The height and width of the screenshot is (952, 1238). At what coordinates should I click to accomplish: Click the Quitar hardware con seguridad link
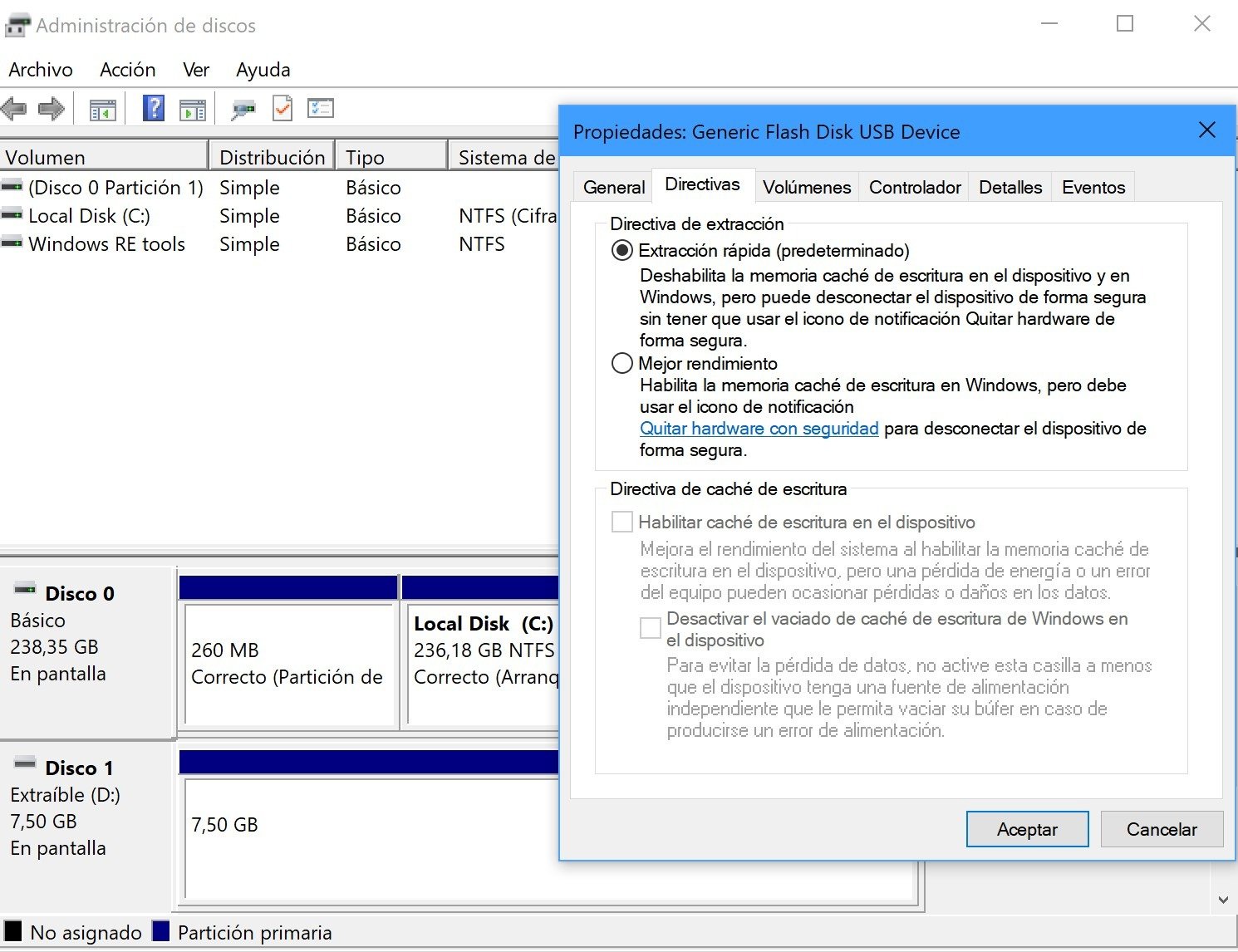tap(759, 429)
